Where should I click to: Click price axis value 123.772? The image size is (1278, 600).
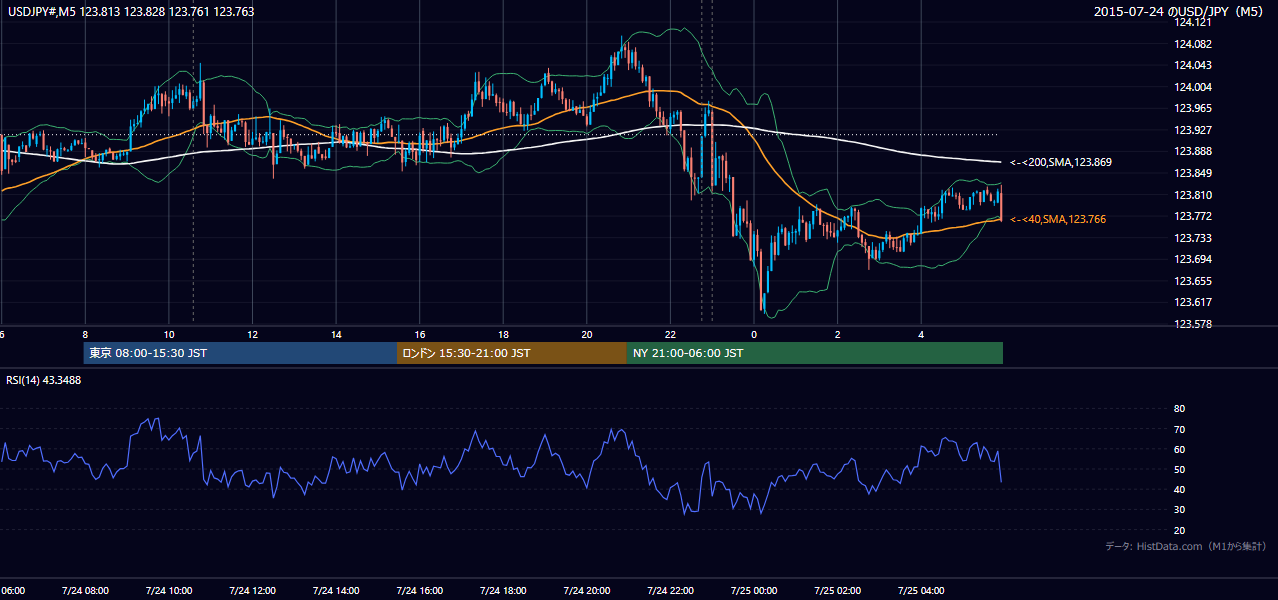pos(1192,216)
